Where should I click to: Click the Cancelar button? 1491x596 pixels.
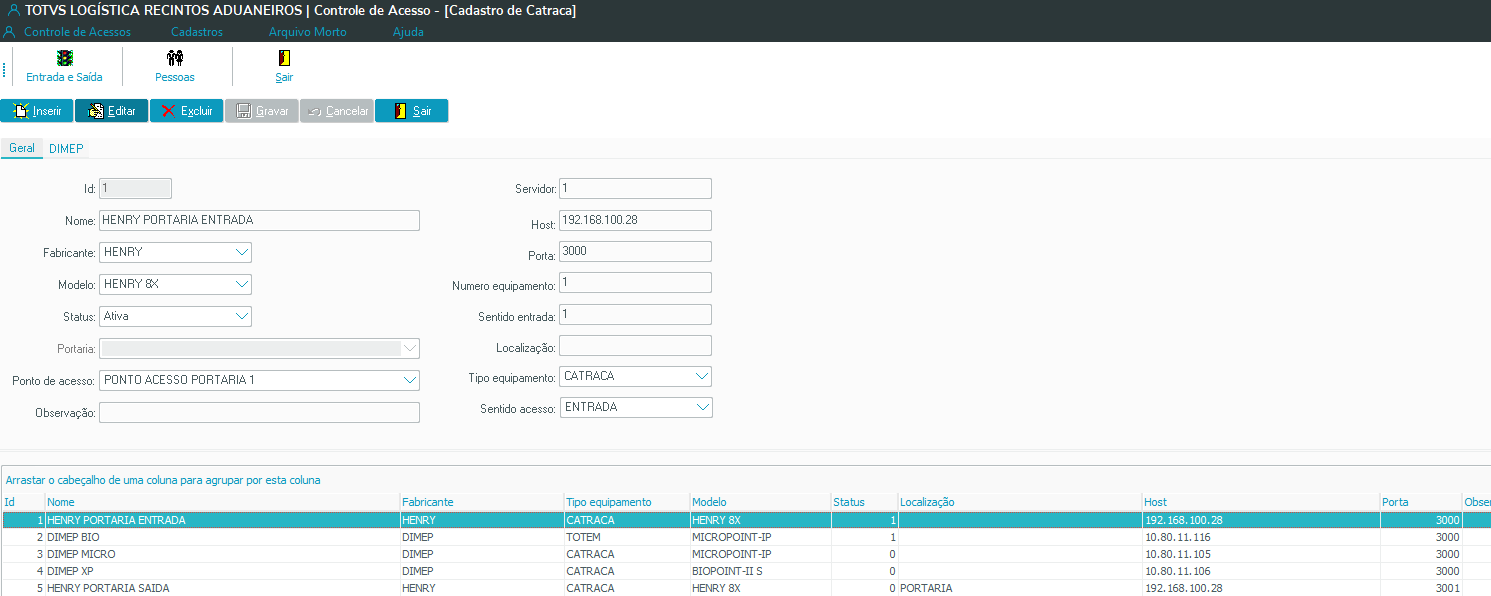(x=337, y=111)
